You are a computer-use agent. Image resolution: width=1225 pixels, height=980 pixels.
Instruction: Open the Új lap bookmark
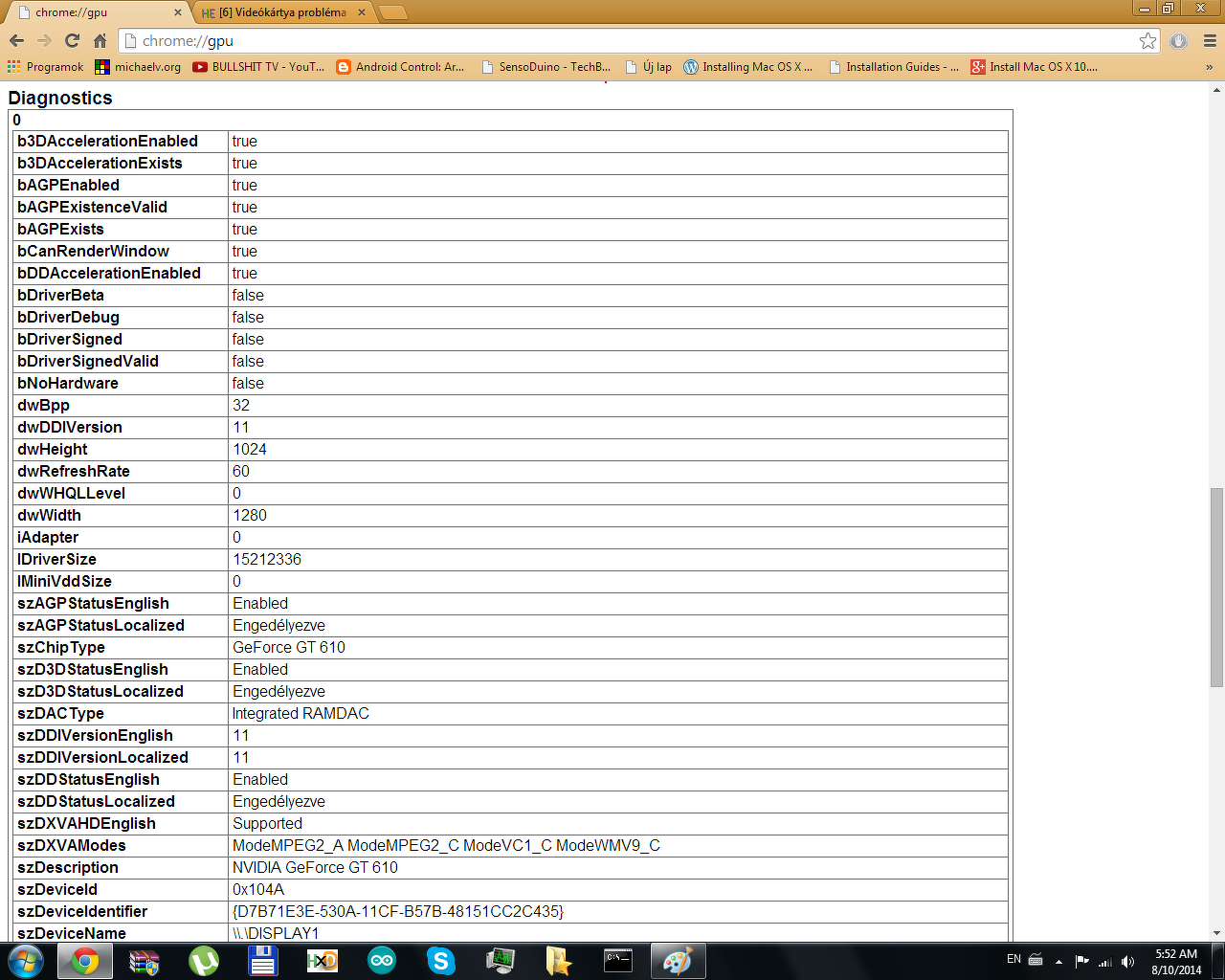648,67
